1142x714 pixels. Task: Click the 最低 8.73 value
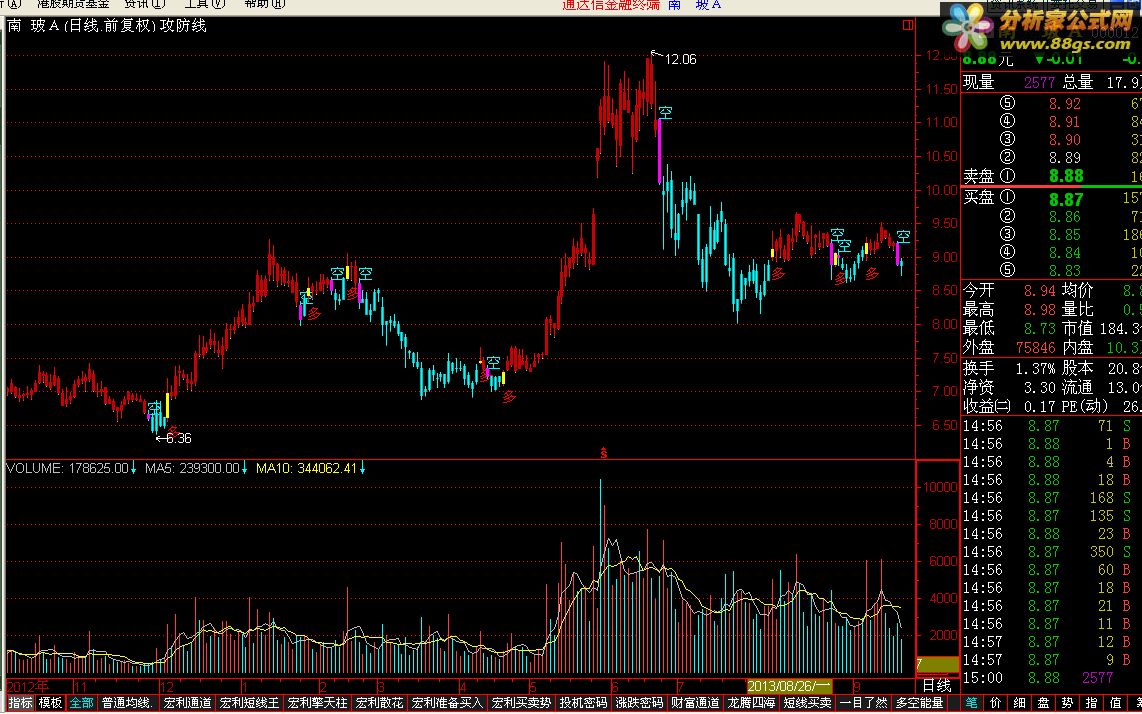pos(1041,329)
